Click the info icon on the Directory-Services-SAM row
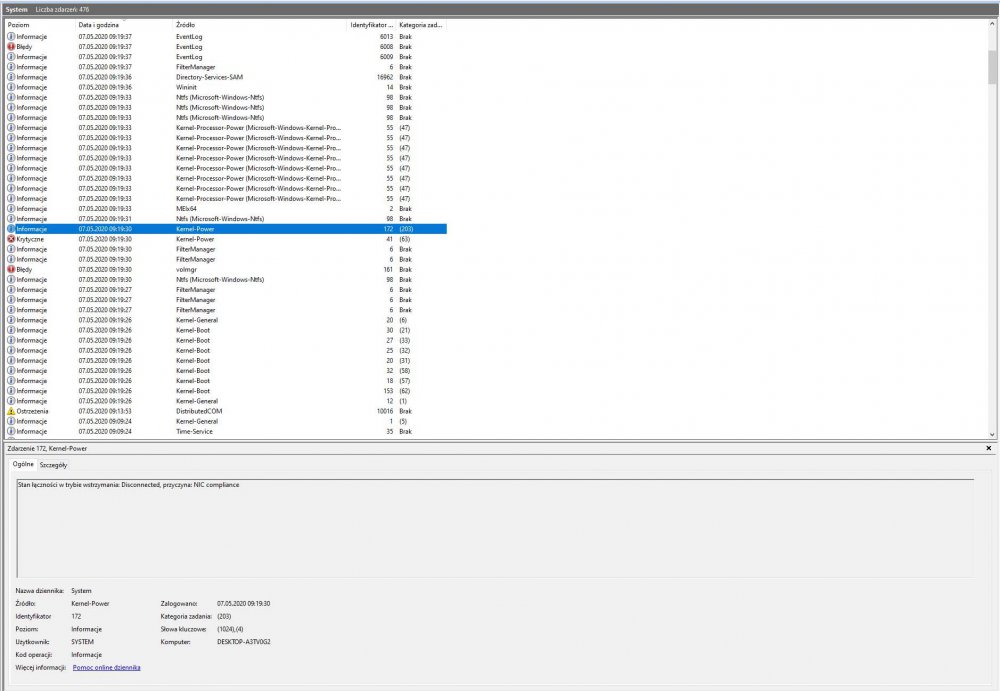This screenshot has width=1000, height=691. pos(11,77)
